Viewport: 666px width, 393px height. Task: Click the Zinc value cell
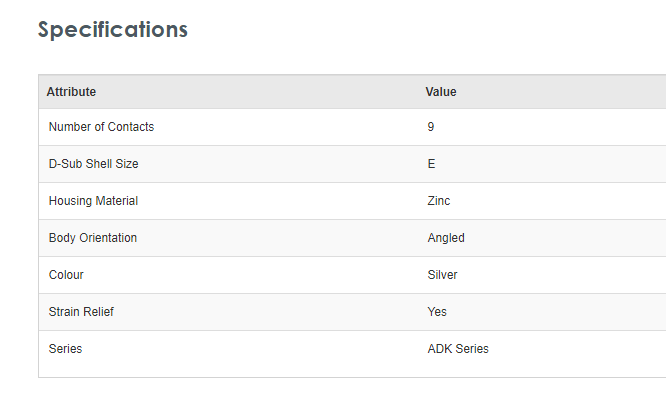[x=439, y=201]
